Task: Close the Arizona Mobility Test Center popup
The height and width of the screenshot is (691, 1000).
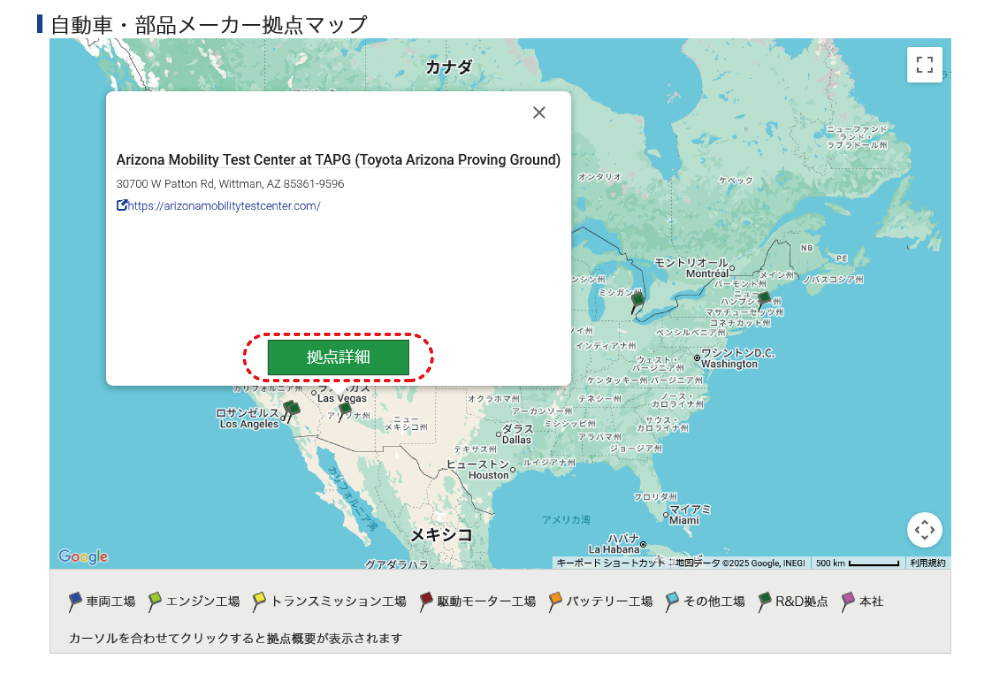Action: (x=539, y=113)
